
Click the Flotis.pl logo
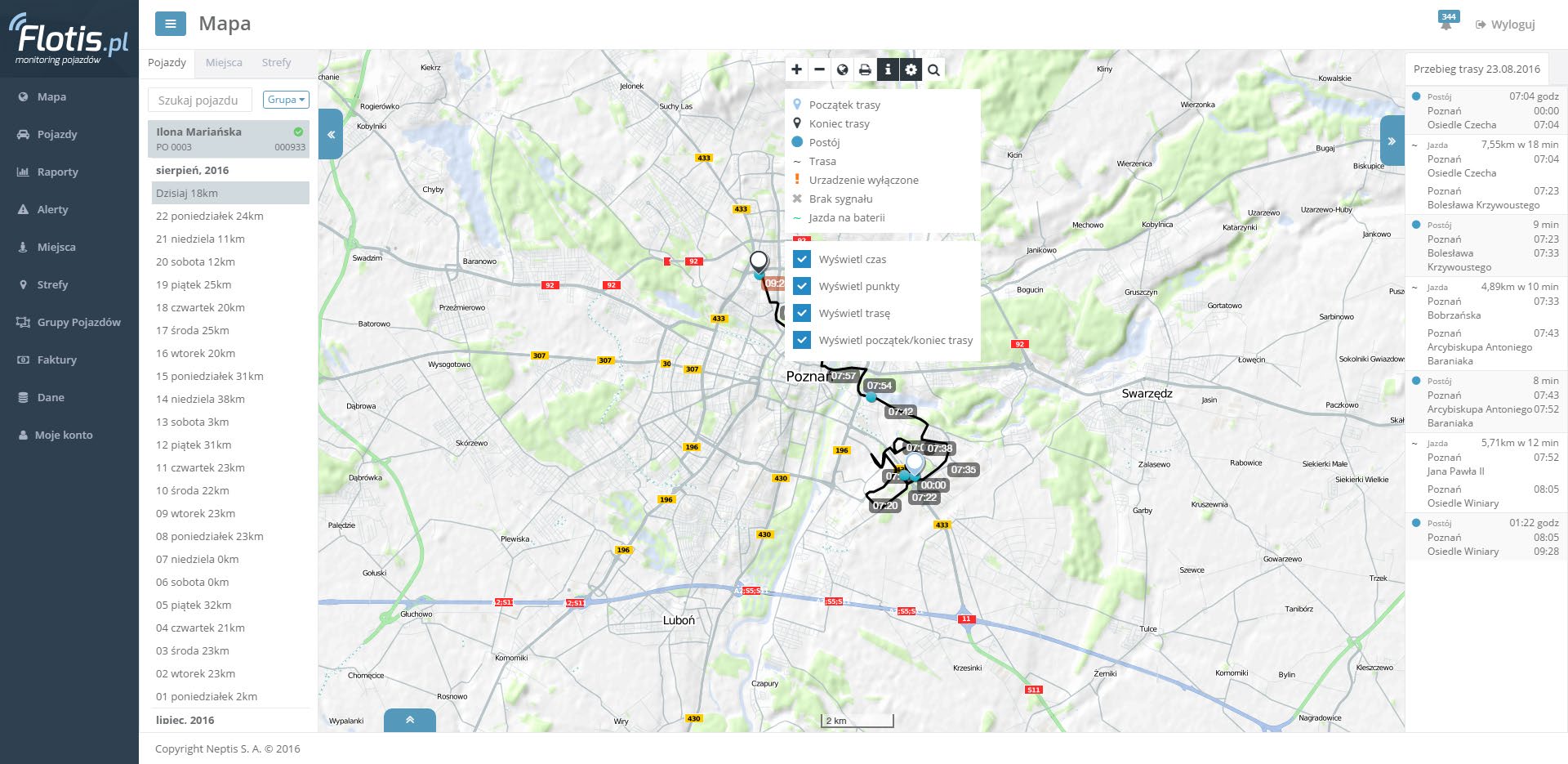(x=69, y=38)
